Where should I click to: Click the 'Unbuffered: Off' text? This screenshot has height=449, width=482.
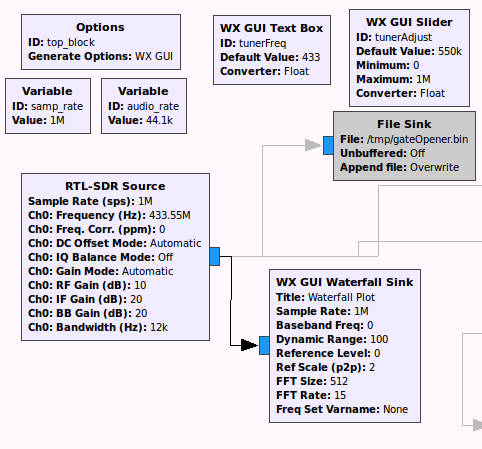tap(382, 153)
